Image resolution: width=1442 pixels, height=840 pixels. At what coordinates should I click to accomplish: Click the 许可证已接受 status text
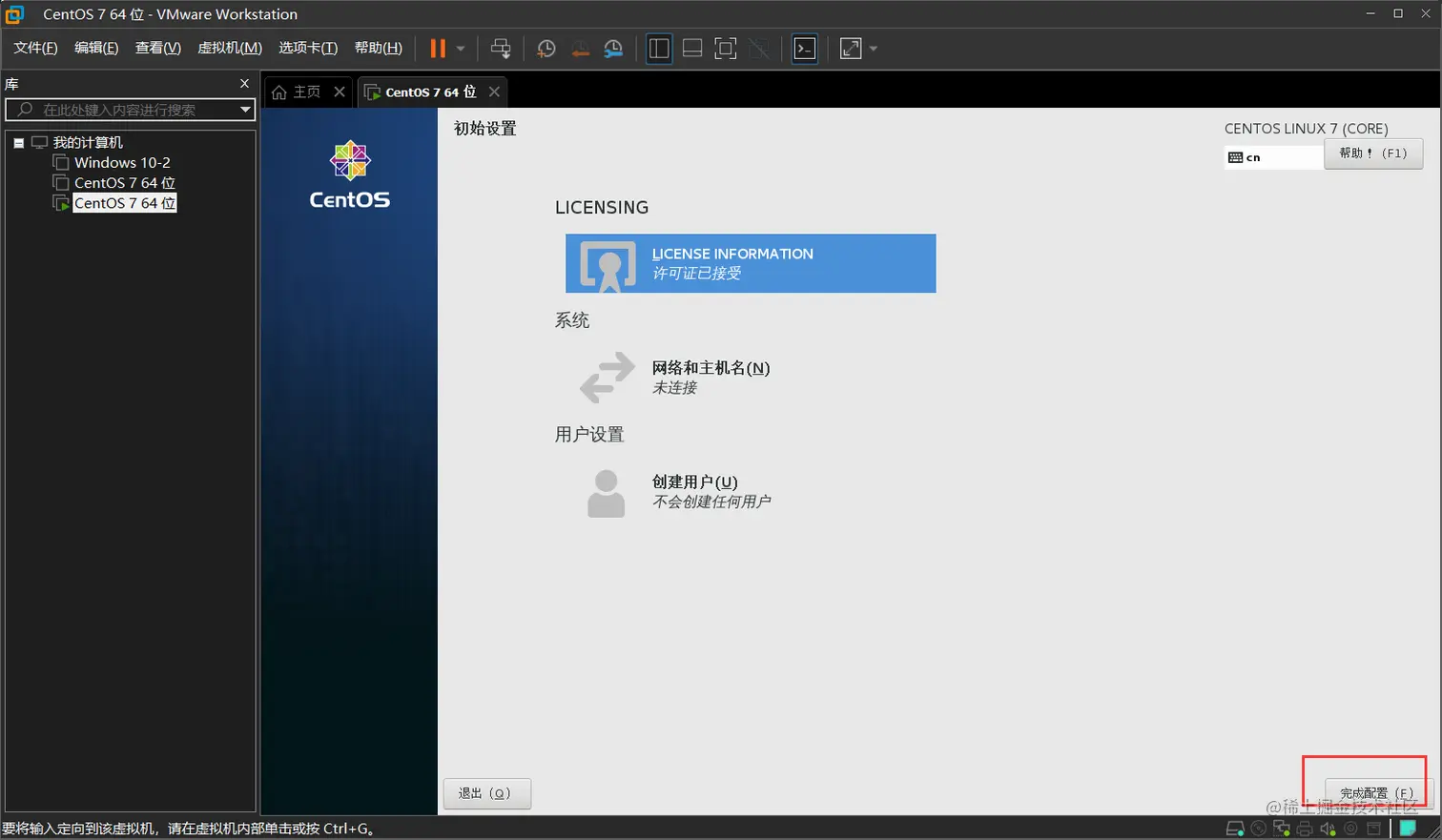(696, 274)
